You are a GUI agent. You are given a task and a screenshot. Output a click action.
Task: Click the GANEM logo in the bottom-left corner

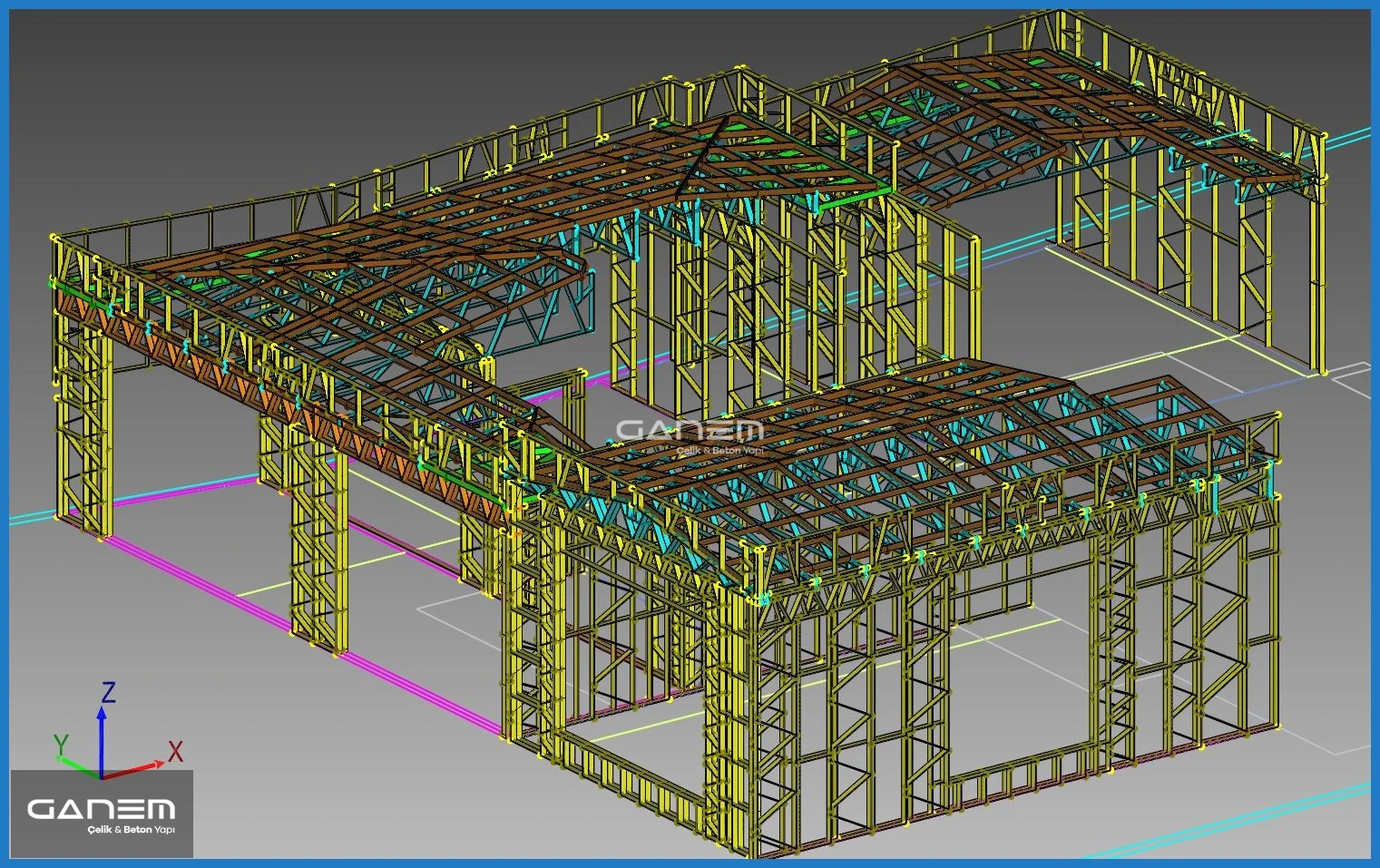(x=101, y=808)
